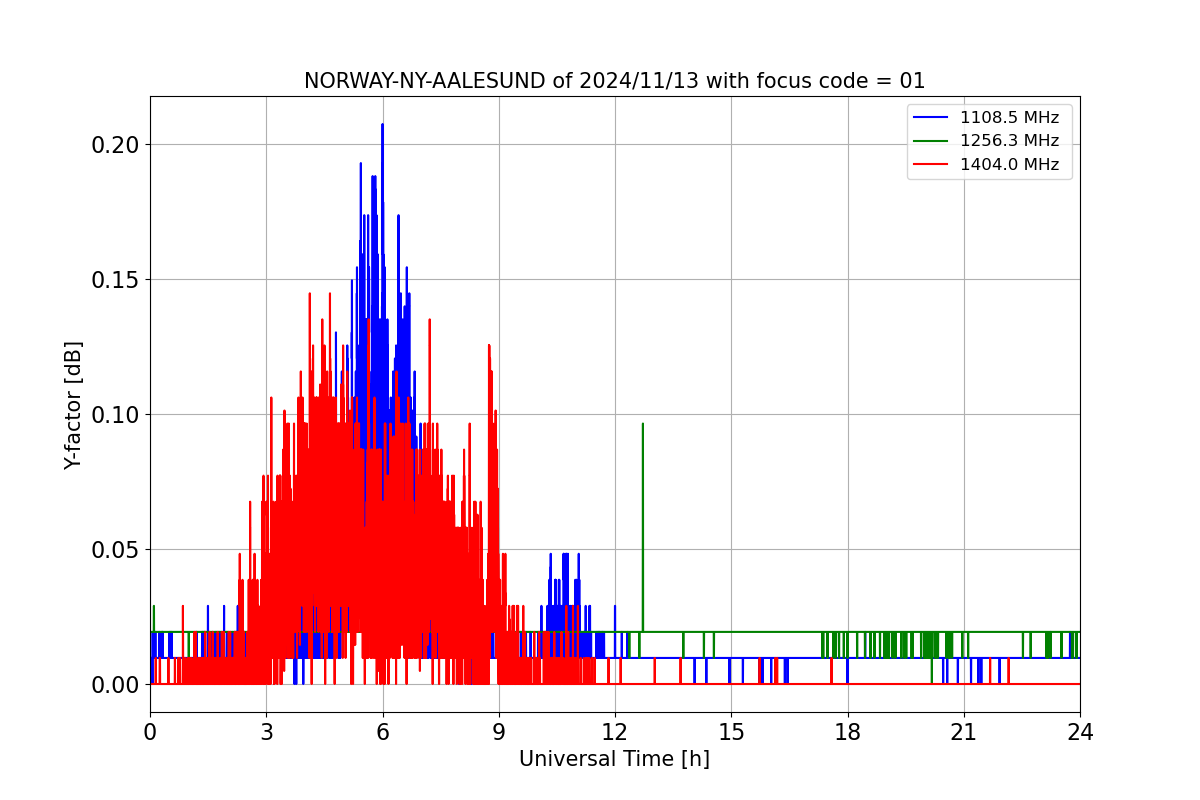Click the x-axis tick label 24
This screenshot has height=800, width=1200.
pyautogui.click(x=1080, y=731)
